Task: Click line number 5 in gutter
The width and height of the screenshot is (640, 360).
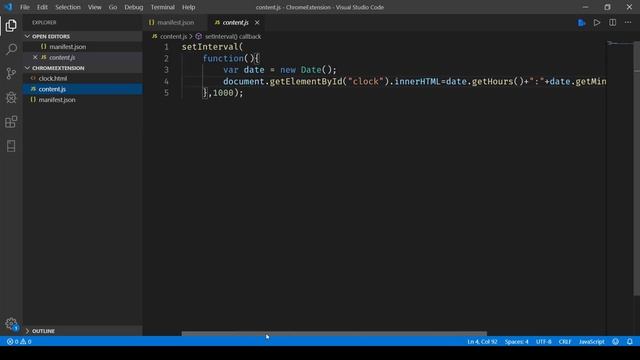Action: (166, 93)
